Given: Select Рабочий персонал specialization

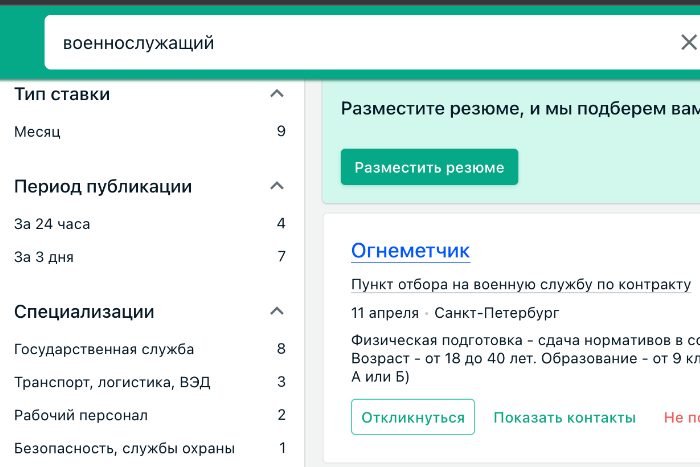Looking at the screenshot, I should pyautogui.click(x=81, y=415).
